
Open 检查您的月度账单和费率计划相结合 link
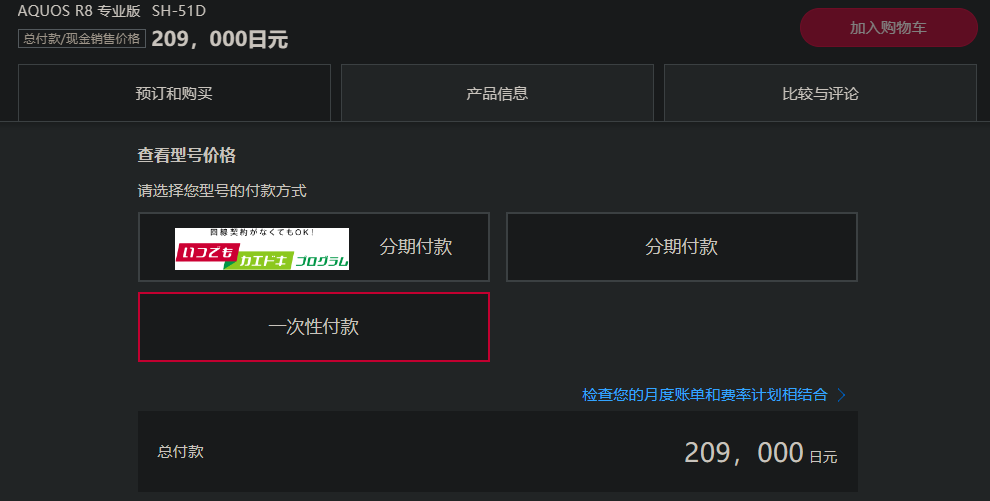point(705,395)
